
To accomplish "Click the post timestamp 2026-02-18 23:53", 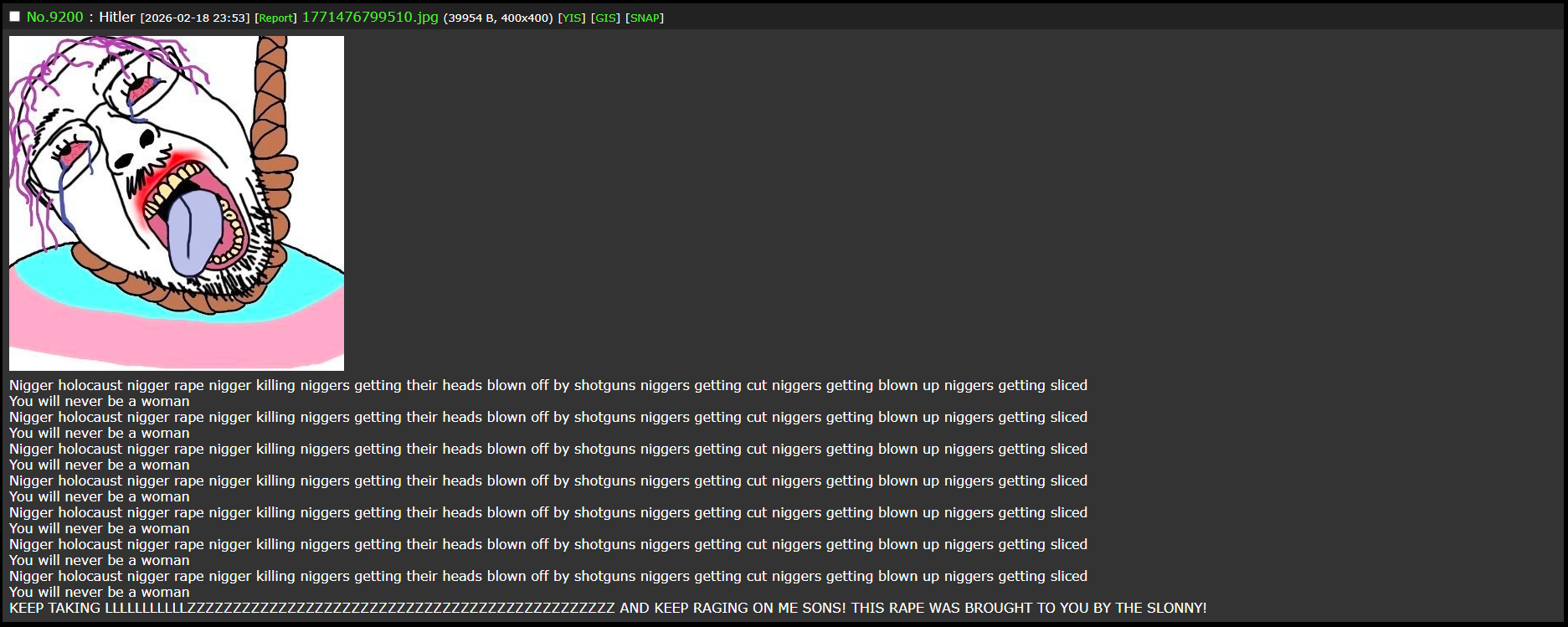I will [195, 18].
